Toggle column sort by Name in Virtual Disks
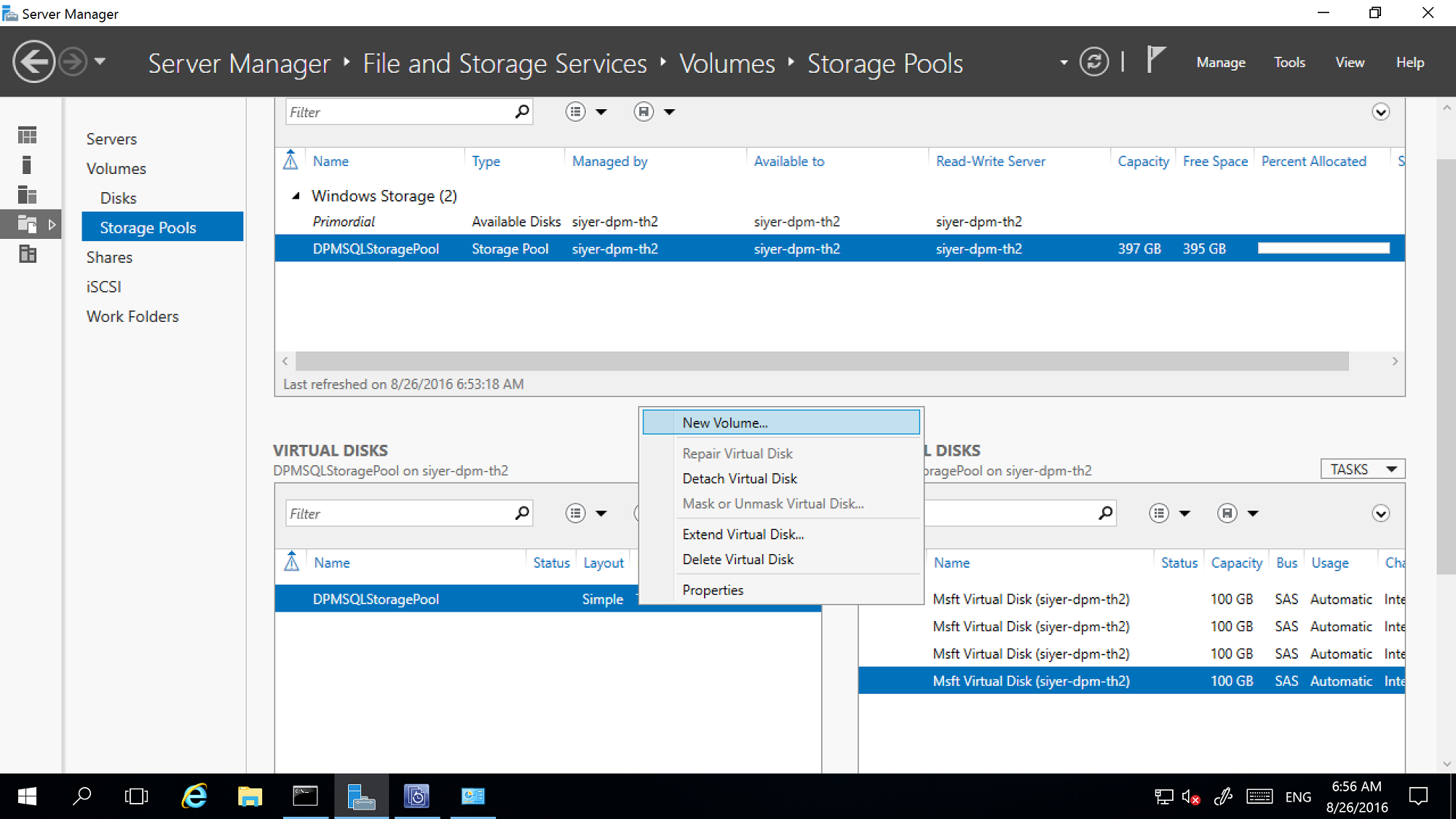Image resolution: width=1456 pixels, height=819 pixels. click(x=330, y=562)
